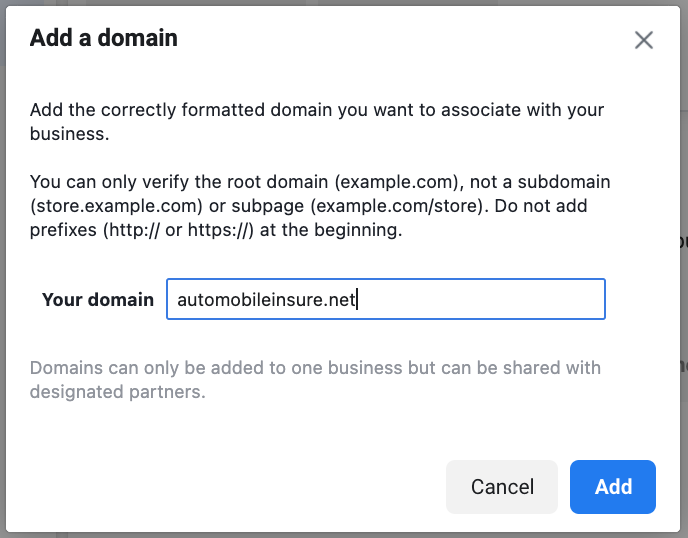
Task: Dismiss dialog using the gray Cancel button
Action: pos(502,487)
